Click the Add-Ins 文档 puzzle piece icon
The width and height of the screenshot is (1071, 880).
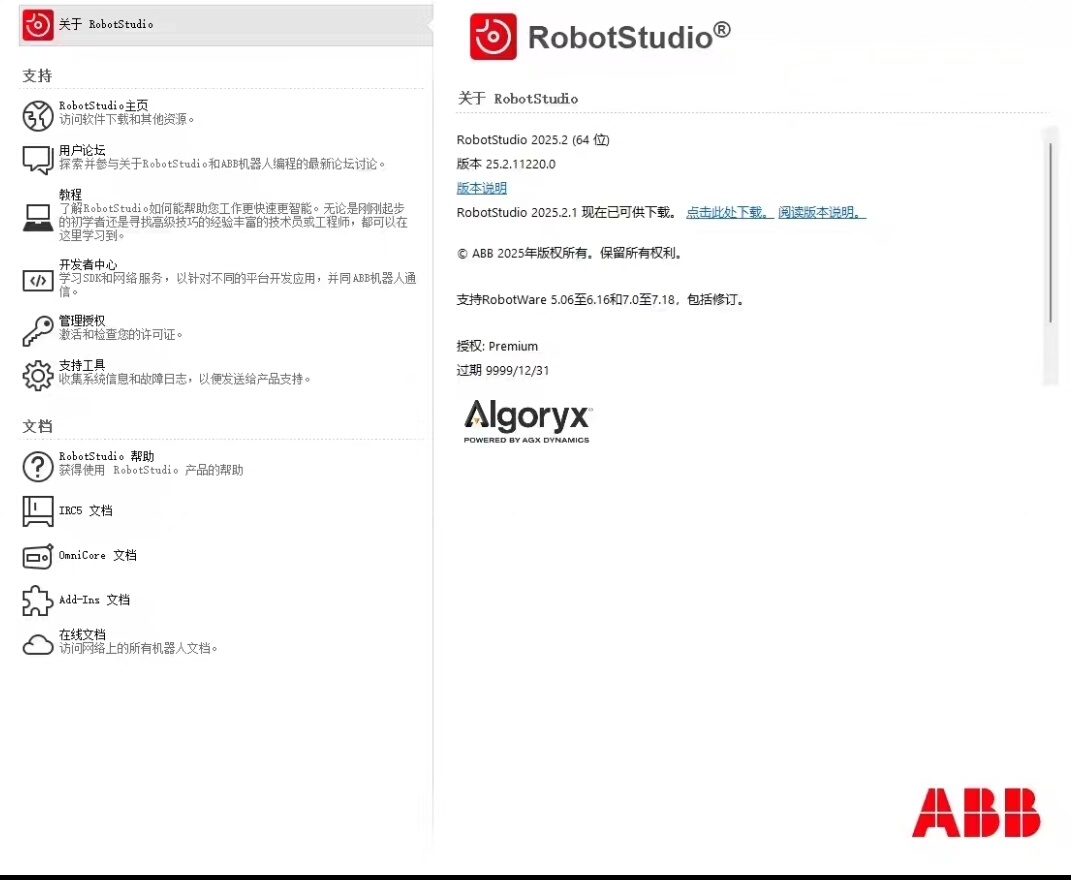coord(38,601)
